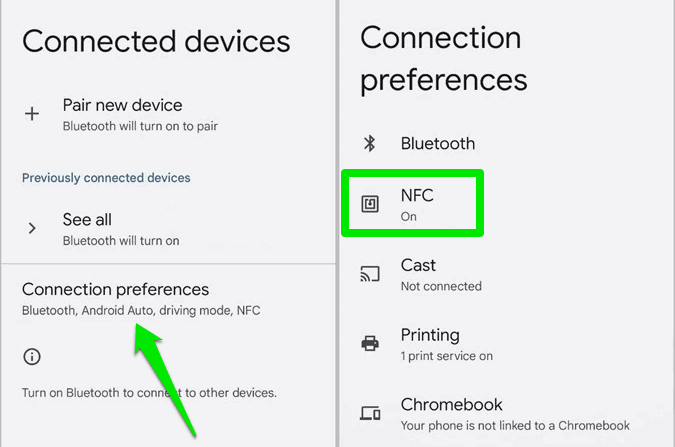Viewport: 675px width, 447px height.
Task: Tap the NFC chip icon
Action: click(x=370, y=204)
